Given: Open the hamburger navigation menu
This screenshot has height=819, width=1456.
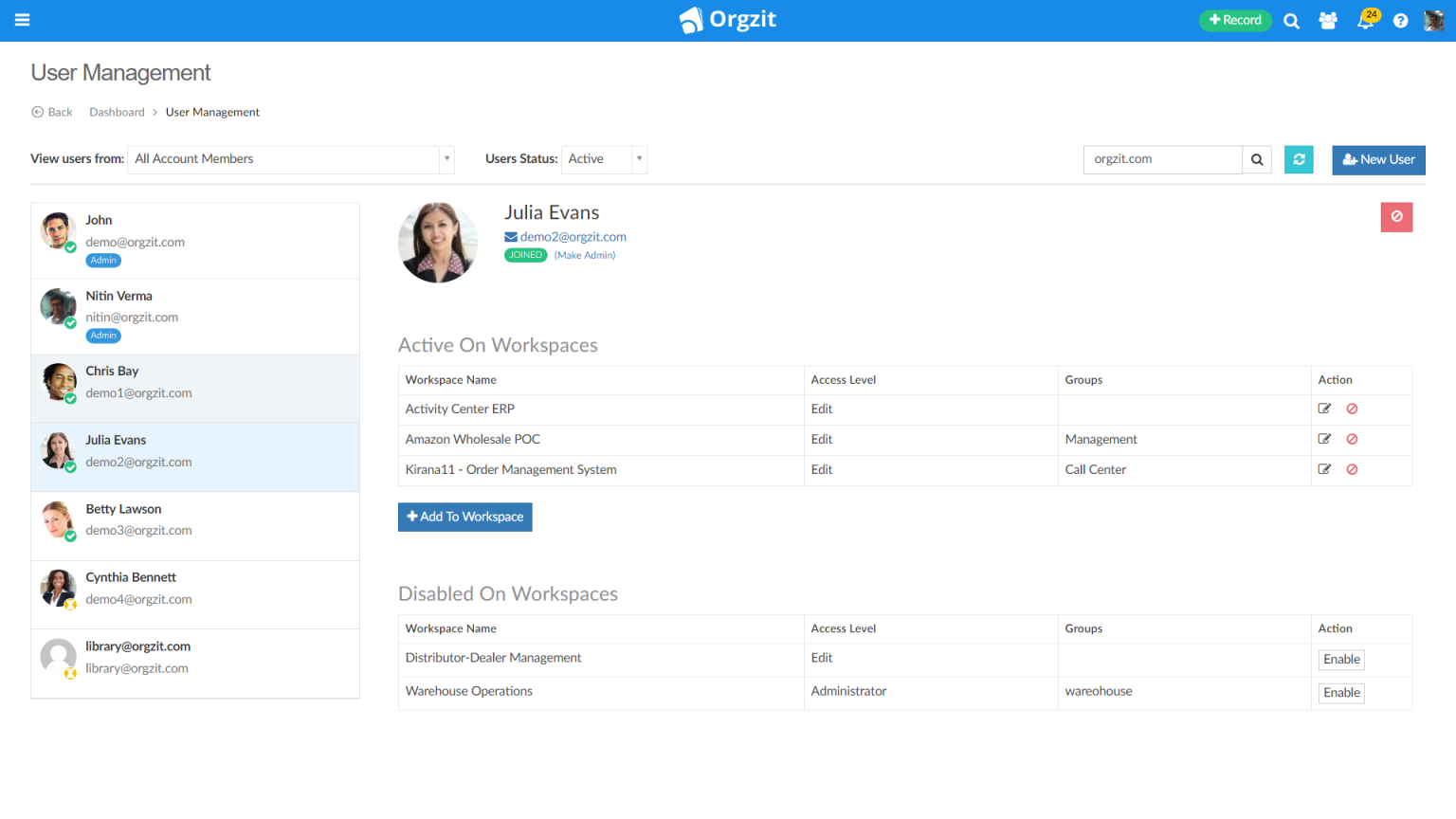Looking at the screenshot, I should coord(22,20).
